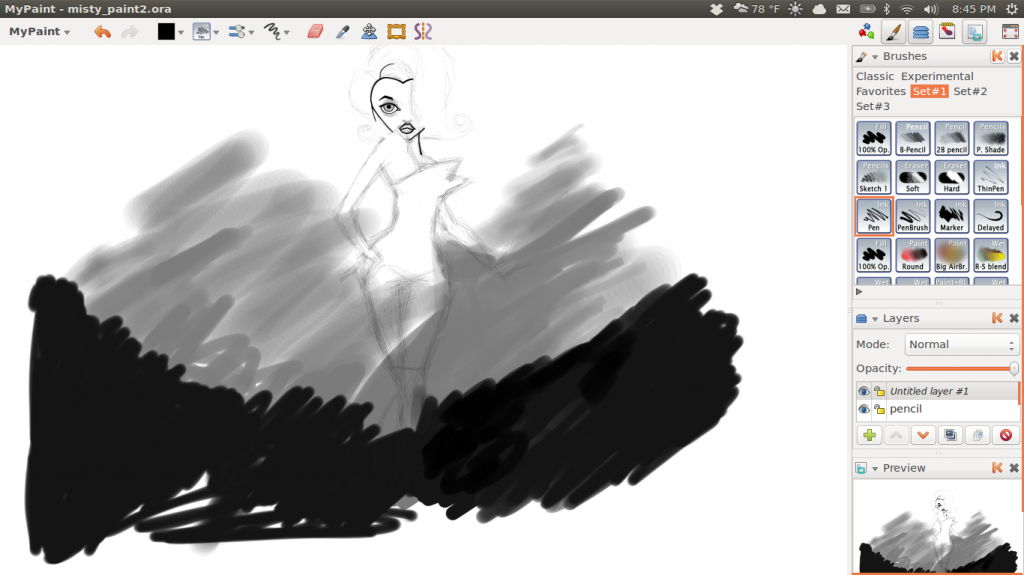Expand the Brushes panel header arrow
Image resolution: width=1024 pixels, height=575 pixels.
pos(875,57)
